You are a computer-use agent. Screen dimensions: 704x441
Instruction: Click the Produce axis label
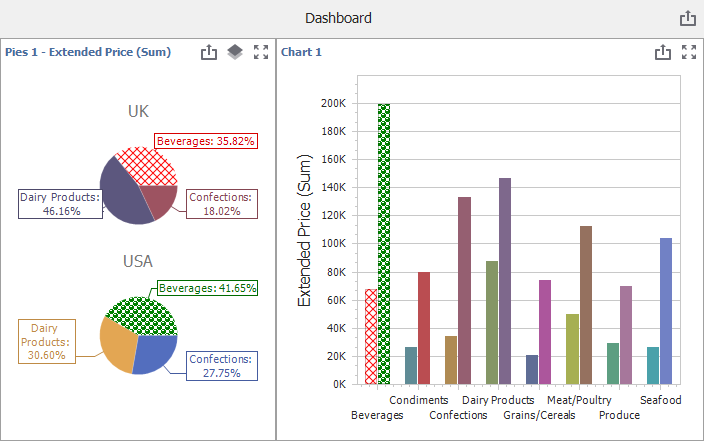click(x=619, y=415)
